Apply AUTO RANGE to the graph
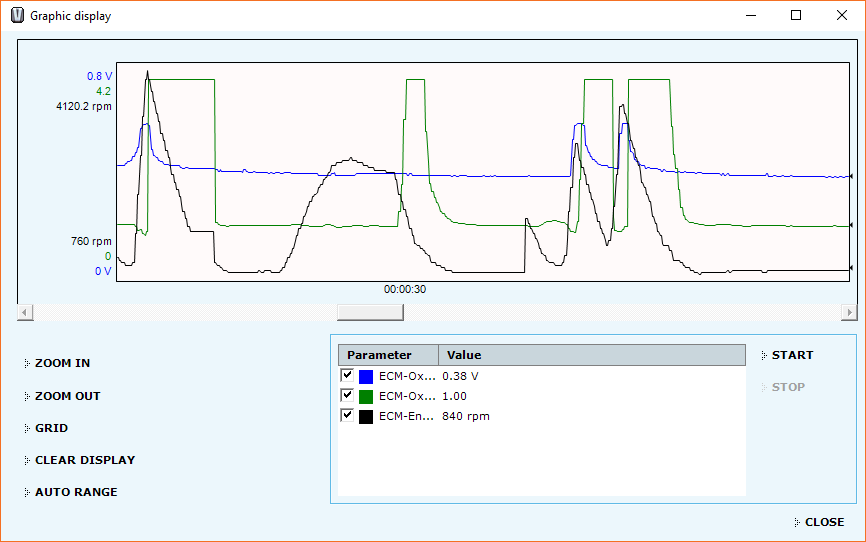 click(x=76, y=492)
